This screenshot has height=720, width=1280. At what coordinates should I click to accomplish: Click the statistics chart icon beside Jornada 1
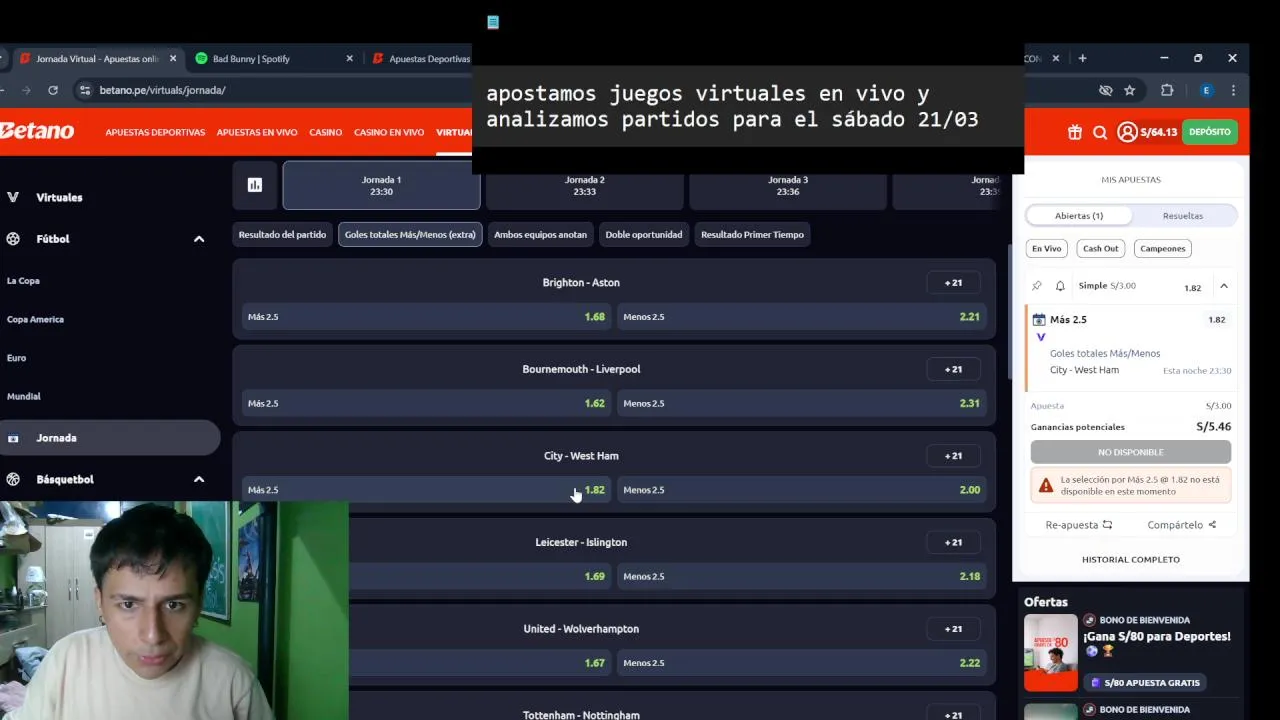[255, 185]
